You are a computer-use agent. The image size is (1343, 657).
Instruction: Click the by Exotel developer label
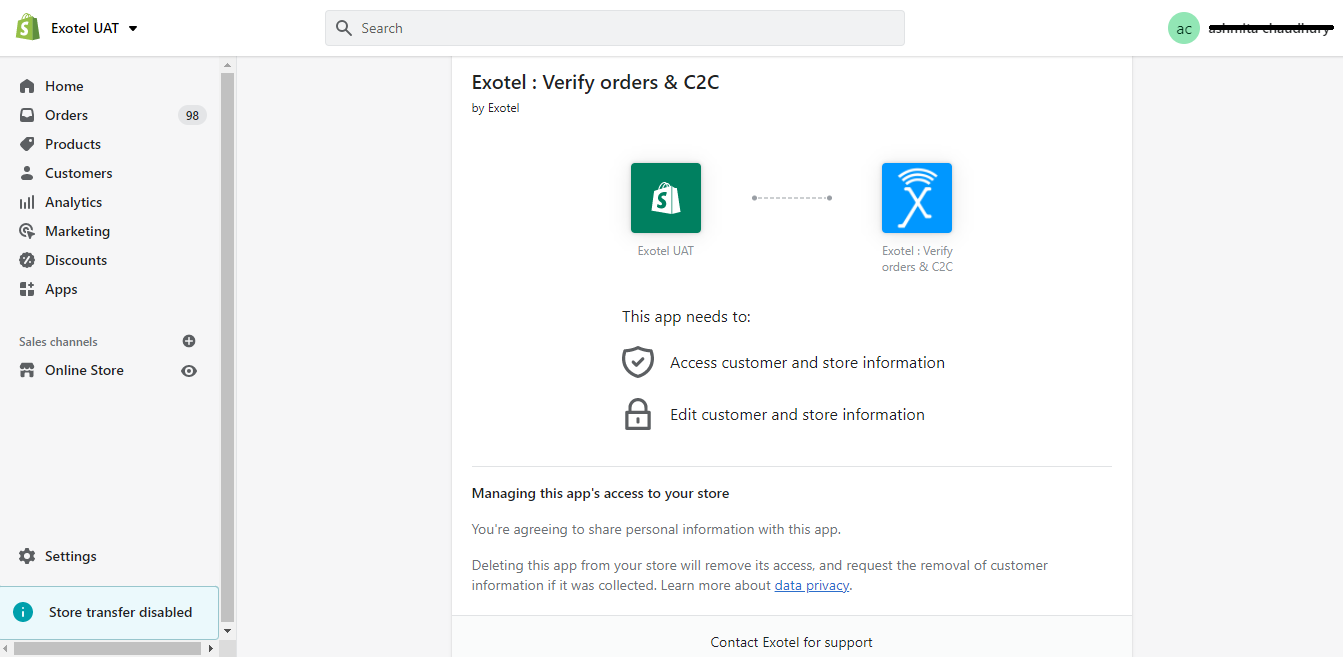(495, 108)
